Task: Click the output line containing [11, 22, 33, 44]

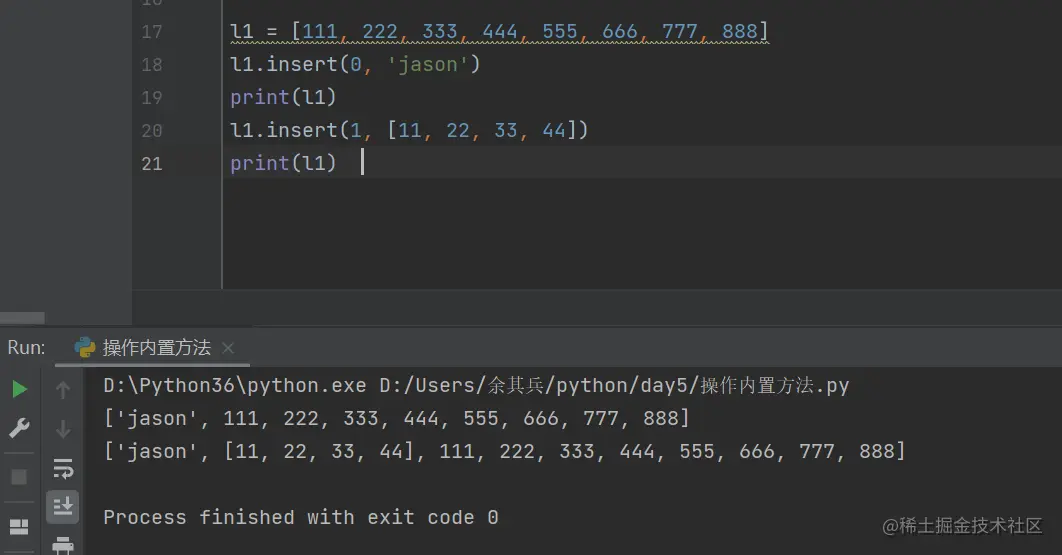Action: point(505,451)
